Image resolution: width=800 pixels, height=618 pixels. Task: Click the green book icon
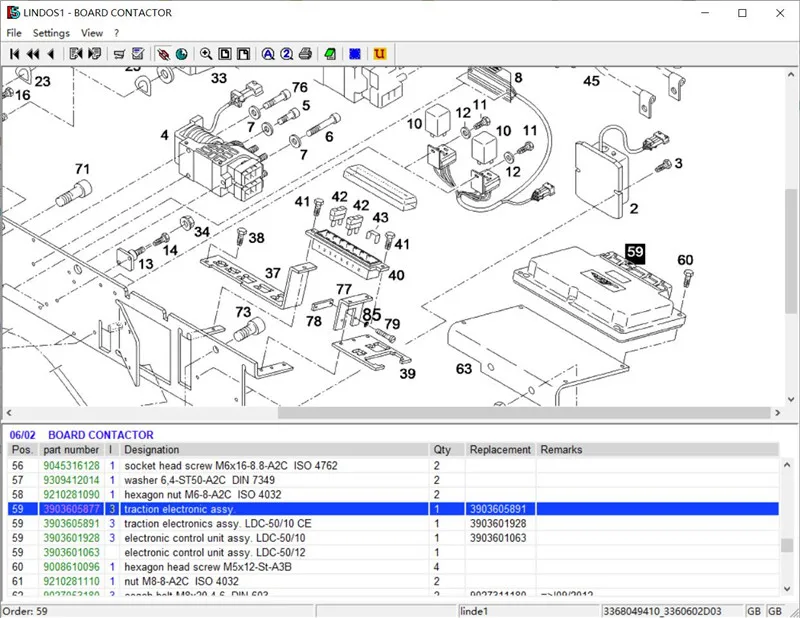coord(330,53)
